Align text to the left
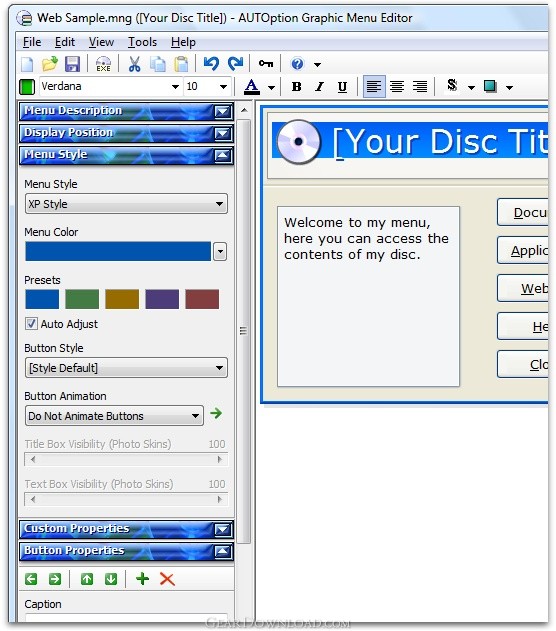This screenshot has width=556, height=631. pyautogui.click(x=374, y=86)
